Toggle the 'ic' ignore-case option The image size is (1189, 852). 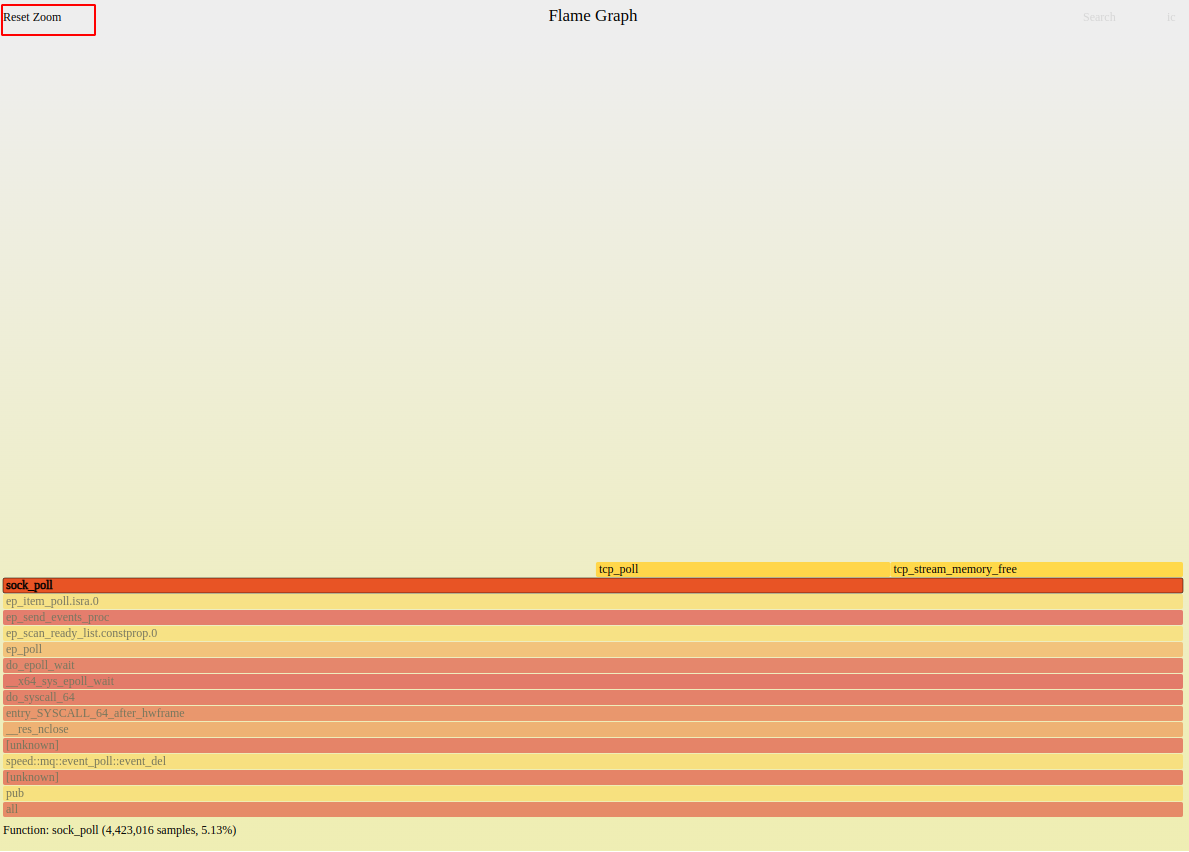click(1170, 18)
